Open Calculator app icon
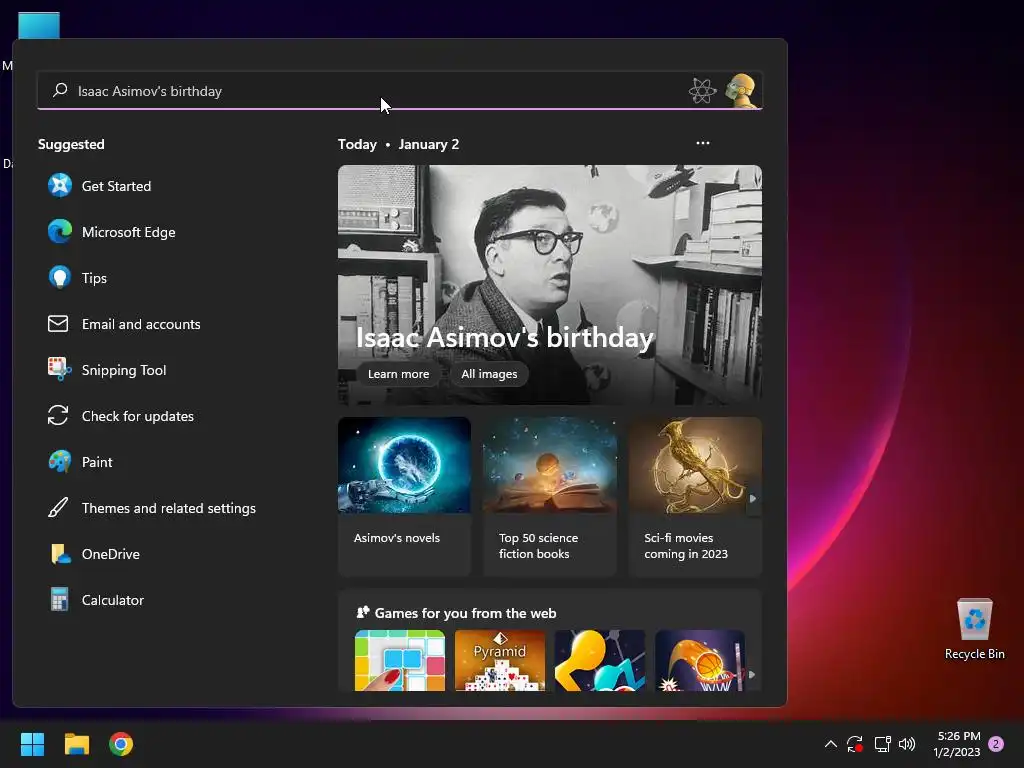The width and height of the screenshot is (1024, 768). click(x=59, y=600)
